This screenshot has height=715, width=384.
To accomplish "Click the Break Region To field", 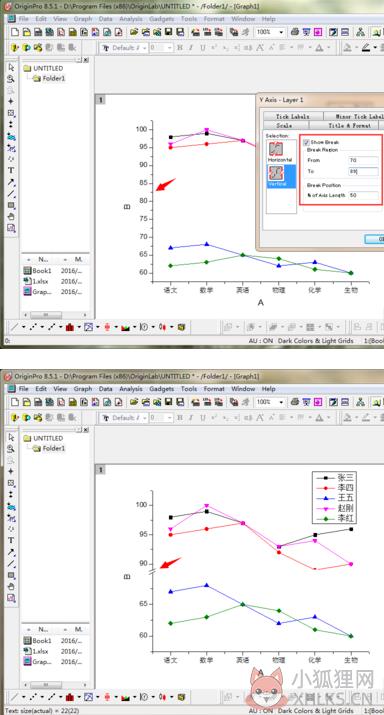I will [x=363, y=171].
